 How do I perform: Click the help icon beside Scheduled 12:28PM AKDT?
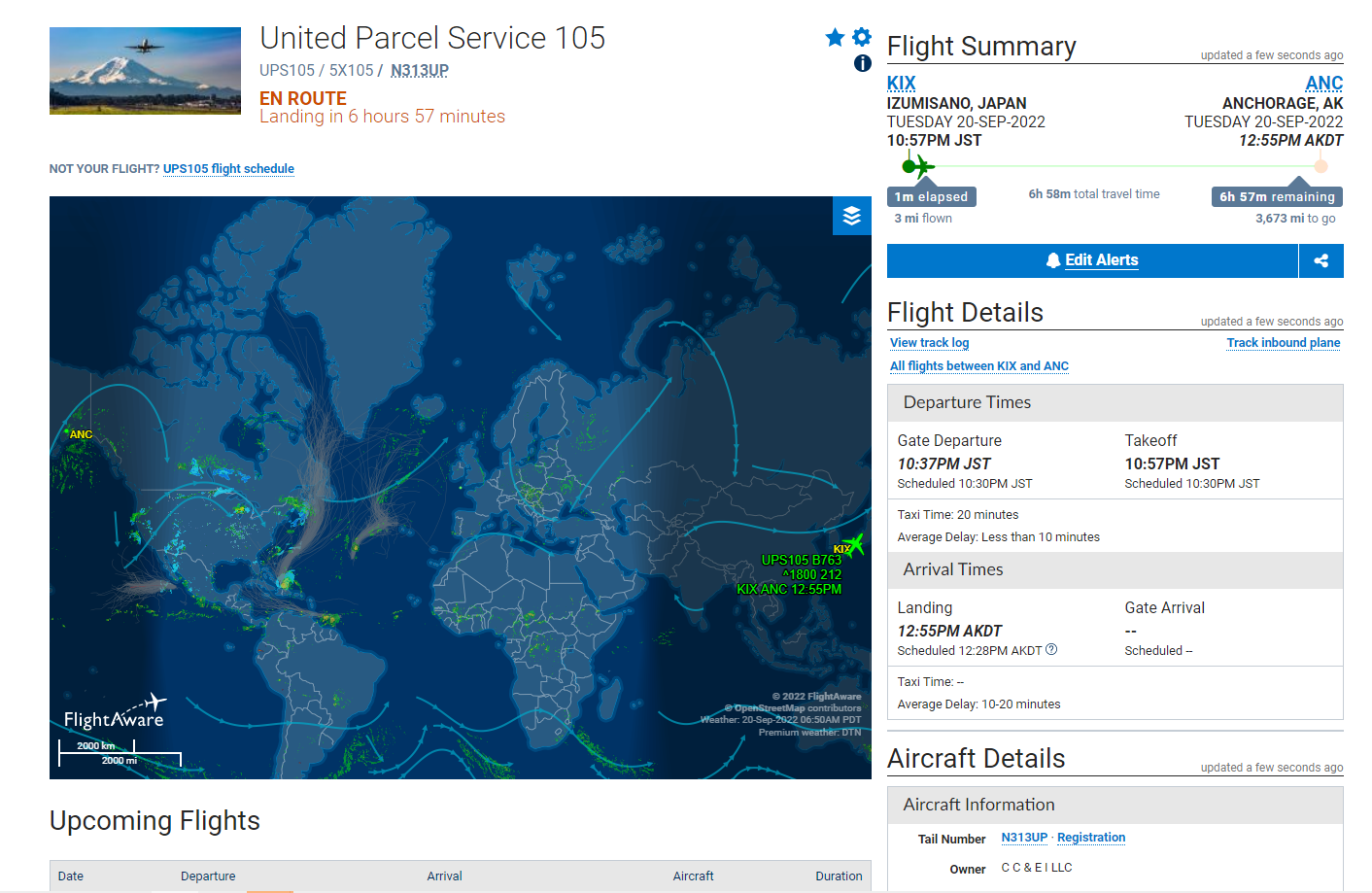[x=1051, y=650]
